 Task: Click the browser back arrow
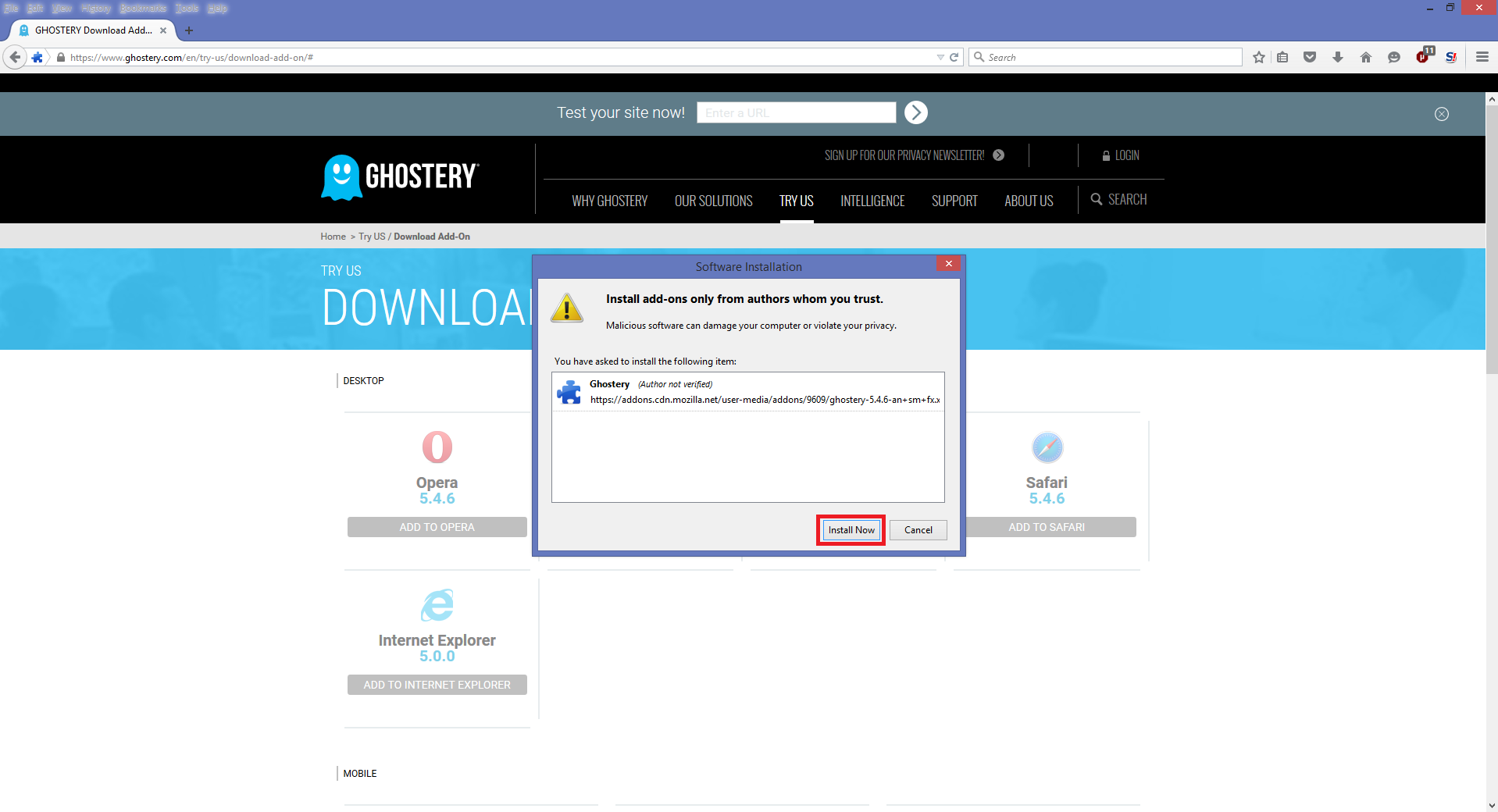pos(15,57)
